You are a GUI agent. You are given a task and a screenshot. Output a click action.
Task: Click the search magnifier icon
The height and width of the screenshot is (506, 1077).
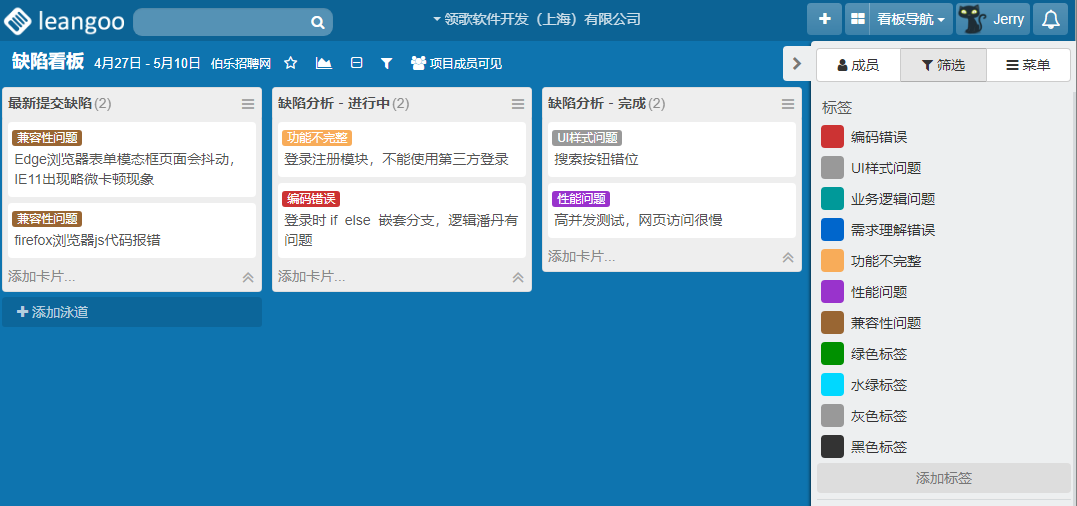(317, 22)
